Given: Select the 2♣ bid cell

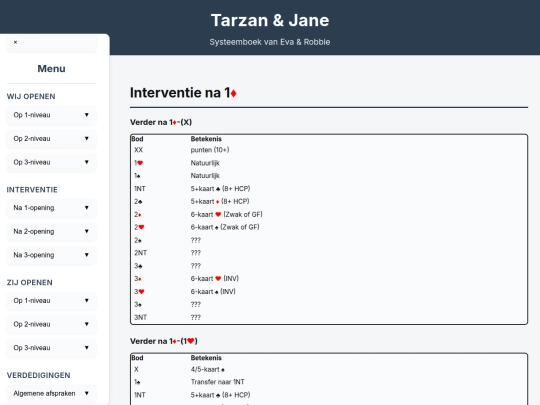Looking at the screenshot, I should (x=138, y=201).
